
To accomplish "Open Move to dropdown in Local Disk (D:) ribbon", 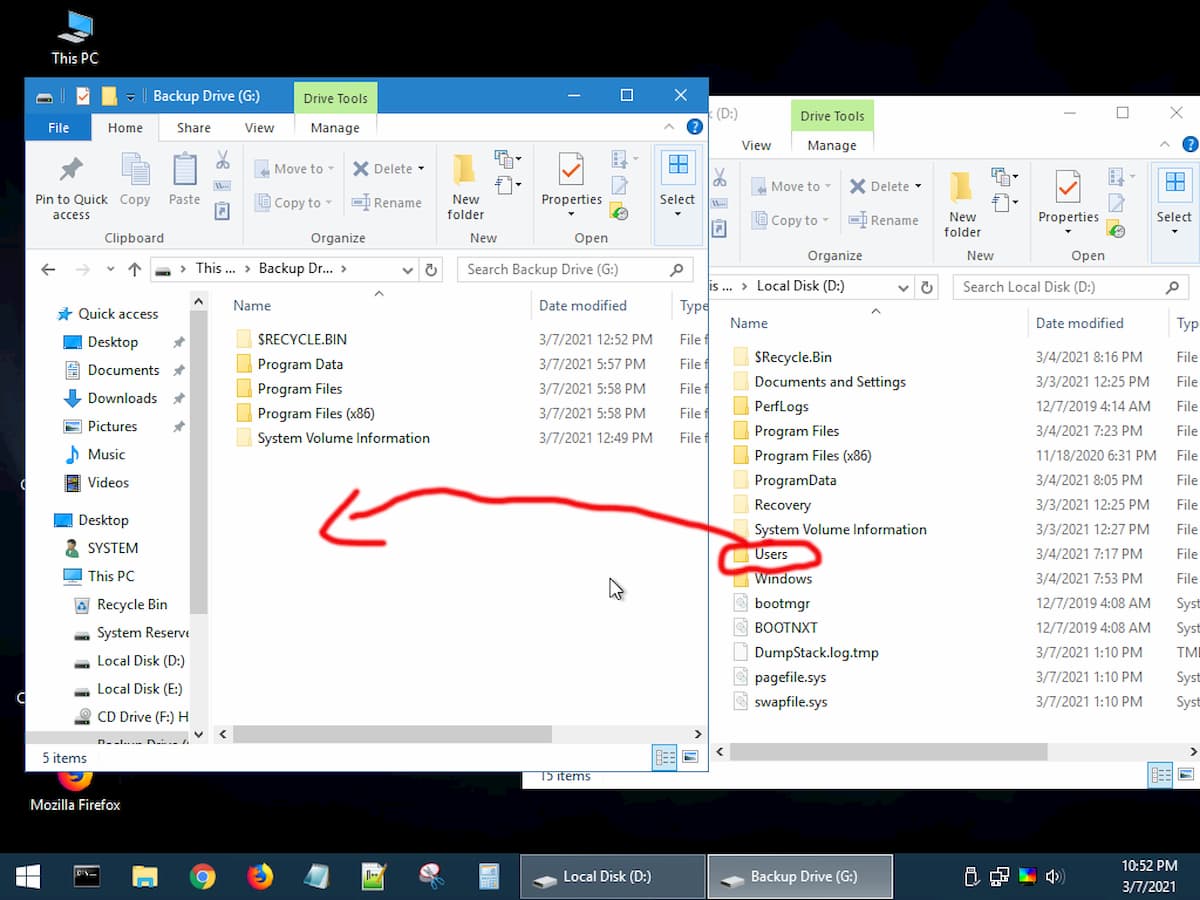I will [x=791, y=187].
